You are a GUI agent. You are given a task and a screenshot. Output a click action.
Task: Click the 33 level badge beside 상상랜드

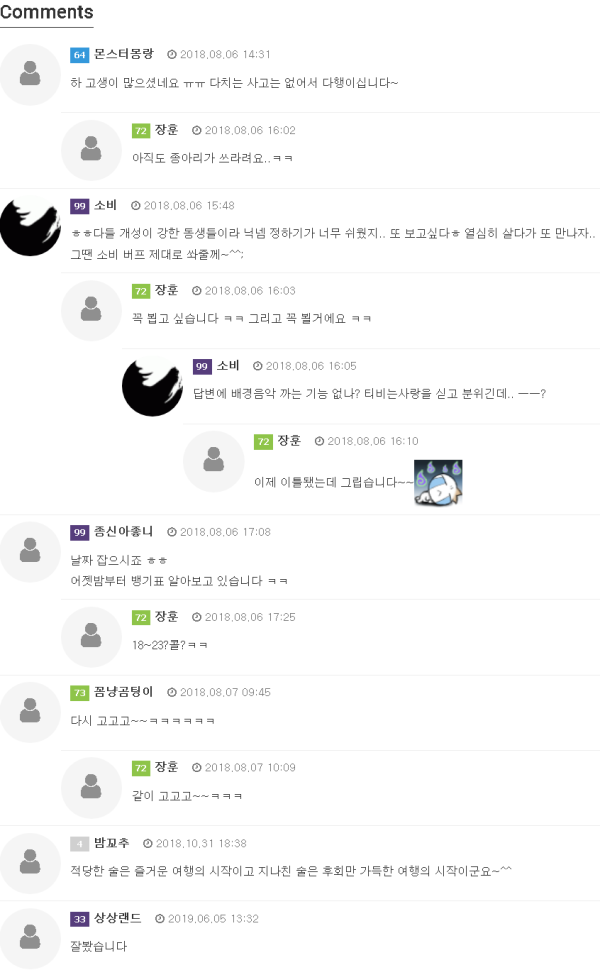click(x=79, y=919)
